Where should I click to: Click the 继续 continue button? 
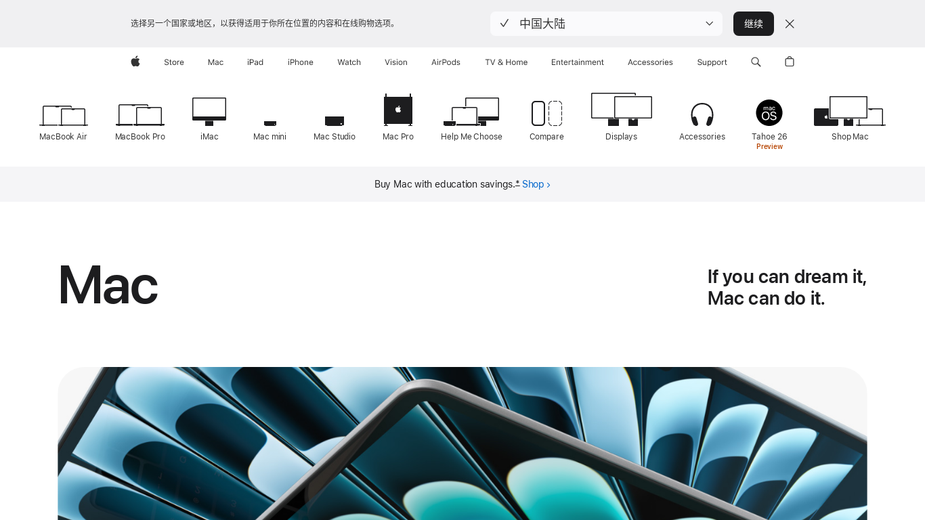point(753,24)
